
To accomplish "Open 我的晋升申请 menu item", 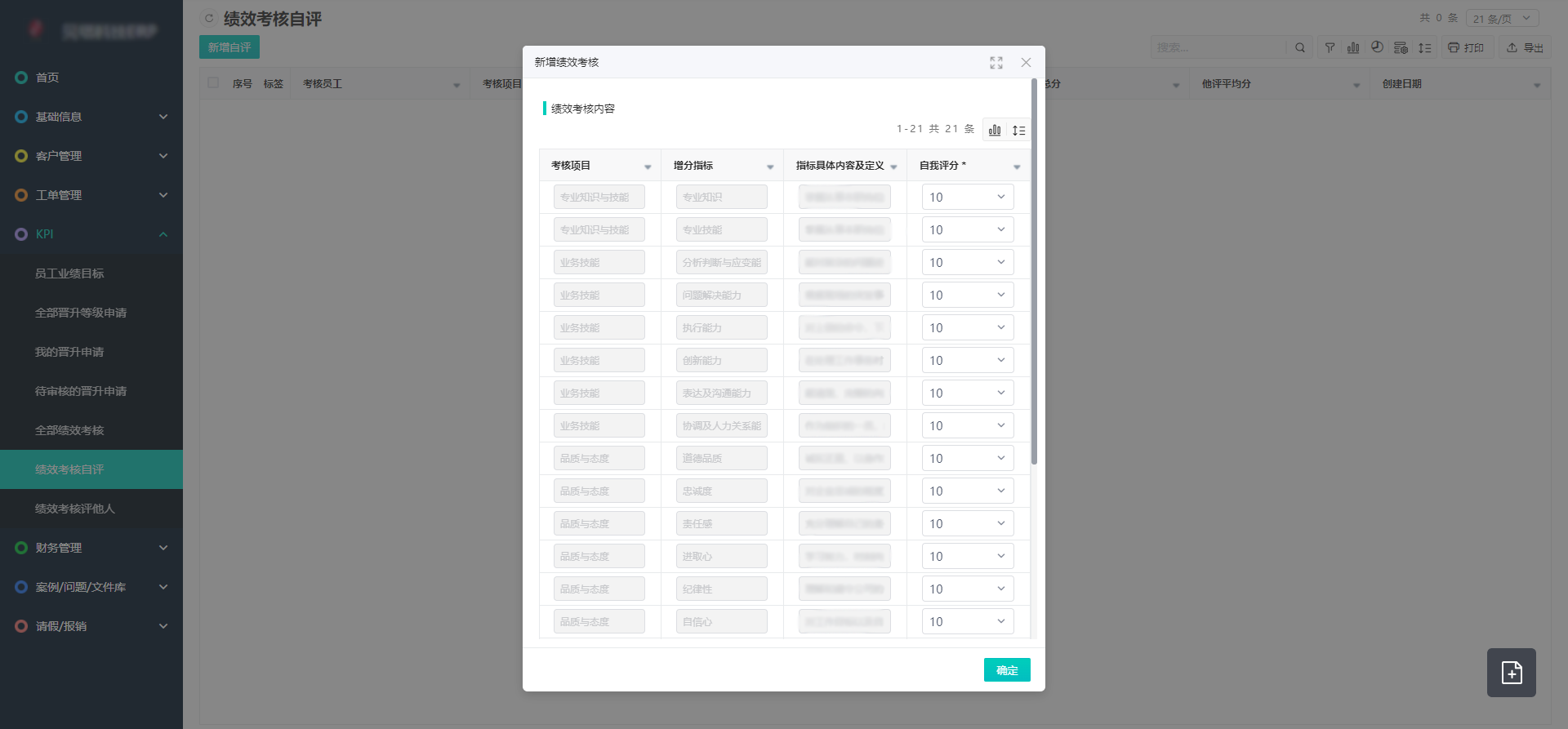I will pos(91,352).
